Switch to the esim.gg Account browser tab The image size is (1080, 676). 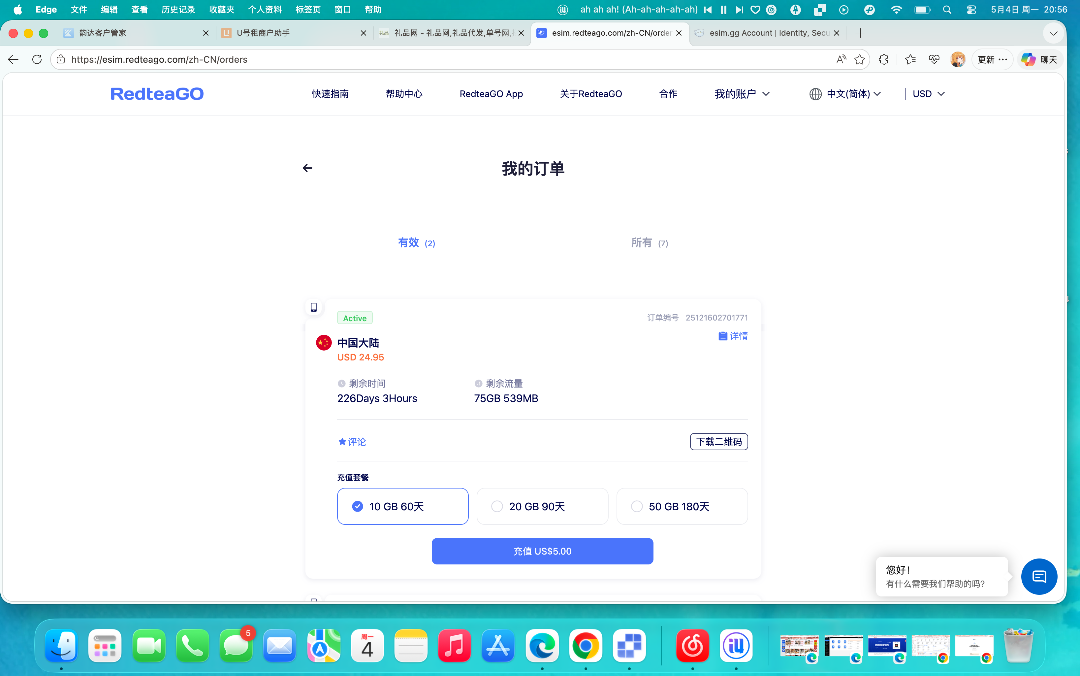click(x=767, y=33)
